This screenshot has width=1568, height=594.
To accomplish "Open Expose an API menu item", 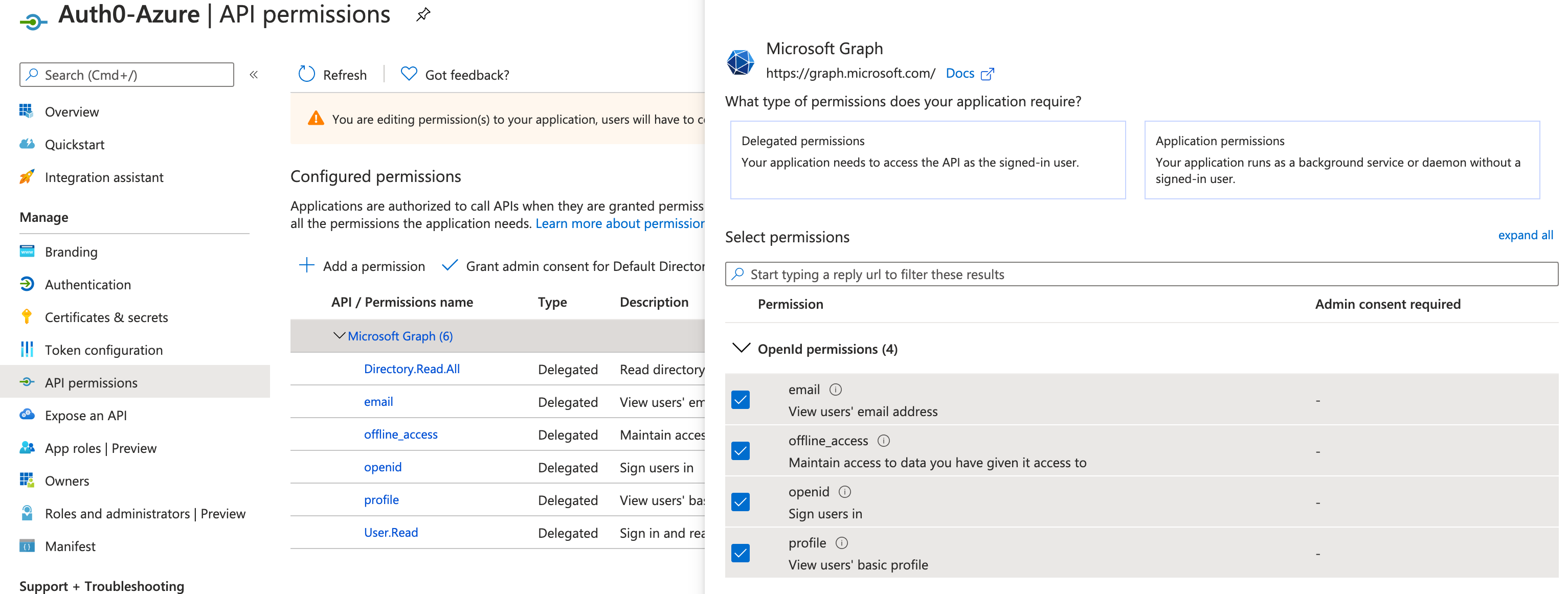I will [x=86, y=415].
